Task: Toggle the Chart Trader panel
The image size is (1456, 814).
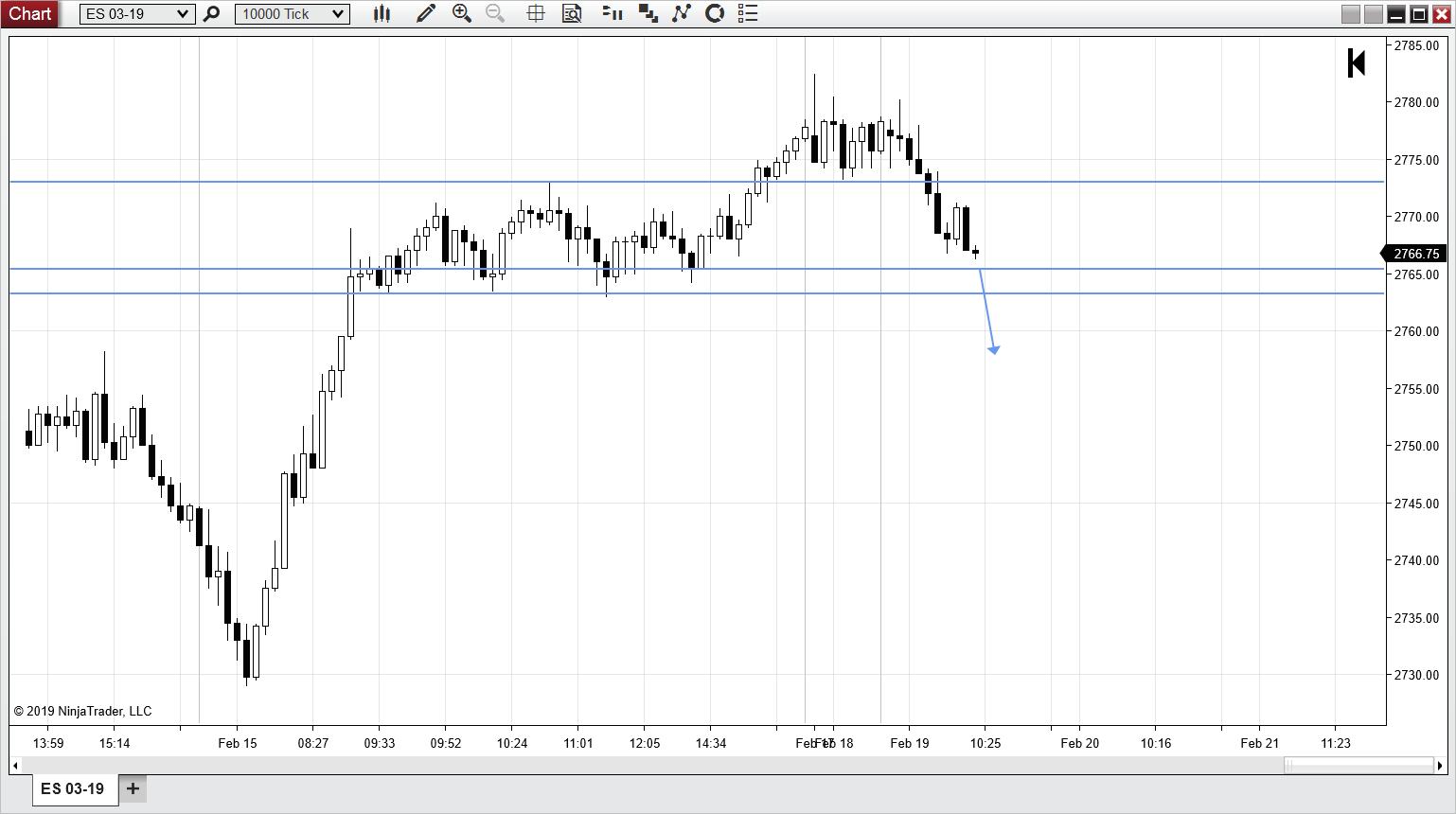Action: pos(613,13)
